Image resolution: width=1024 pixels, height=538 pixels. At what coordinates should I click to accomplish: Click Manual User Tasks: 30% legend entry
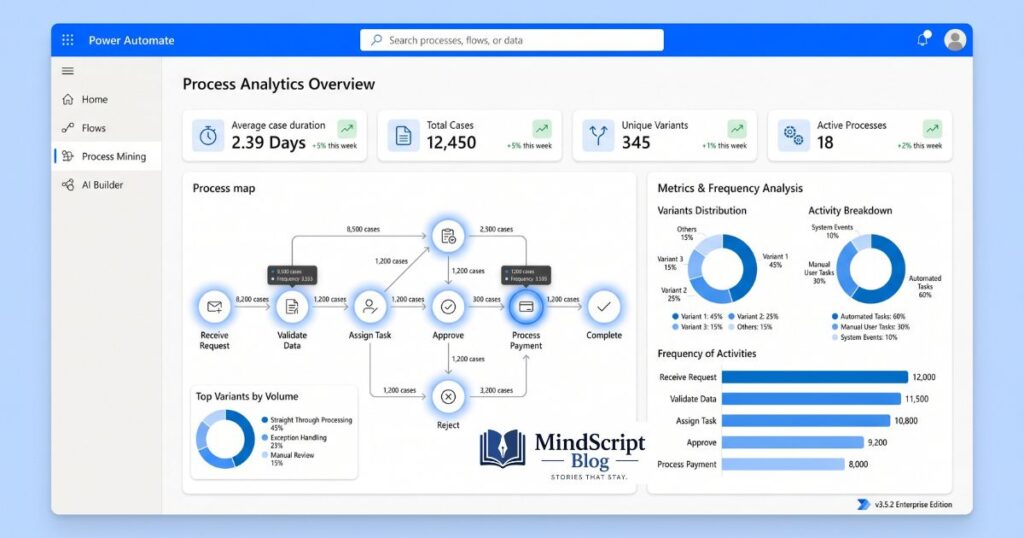[x=870, y=326]
